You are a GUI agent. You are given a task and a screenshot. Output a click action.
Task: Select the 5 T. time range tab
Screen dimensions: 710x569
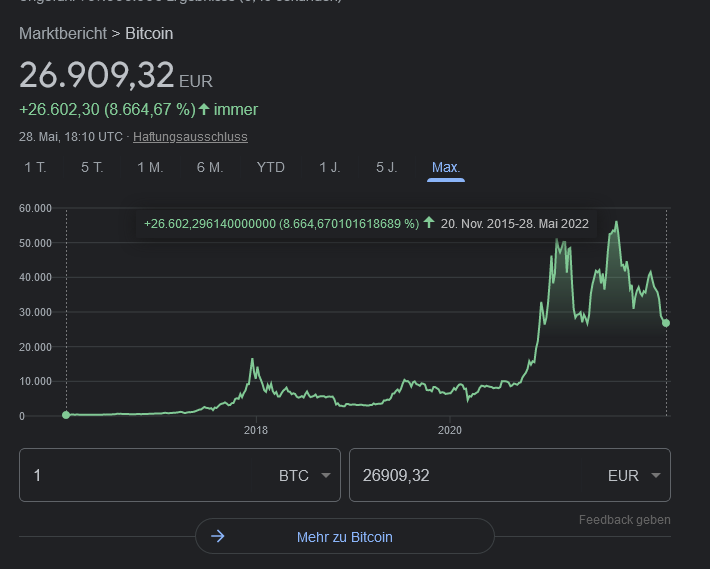[92, 167]
